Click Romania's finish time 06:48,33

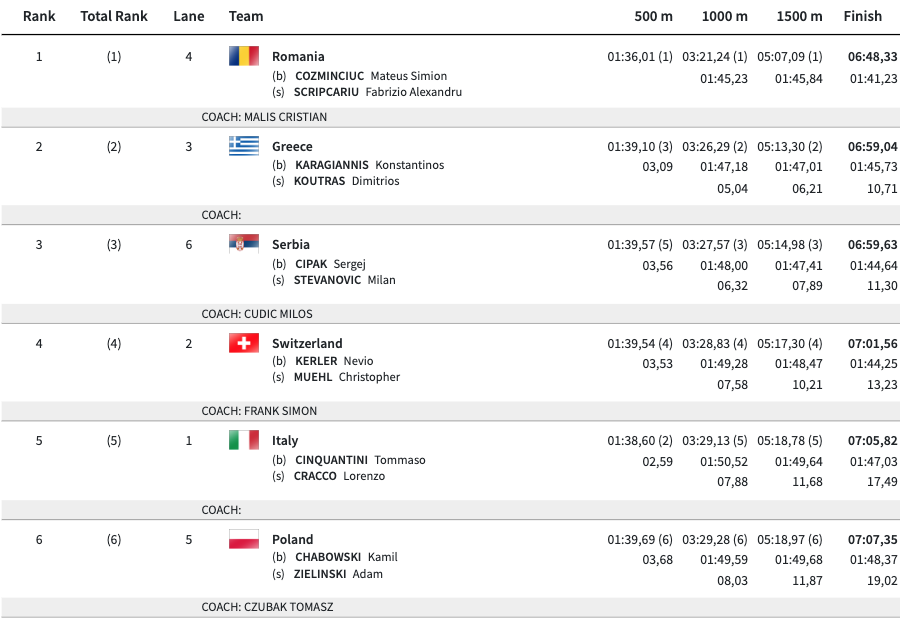[x=872, y=57]
